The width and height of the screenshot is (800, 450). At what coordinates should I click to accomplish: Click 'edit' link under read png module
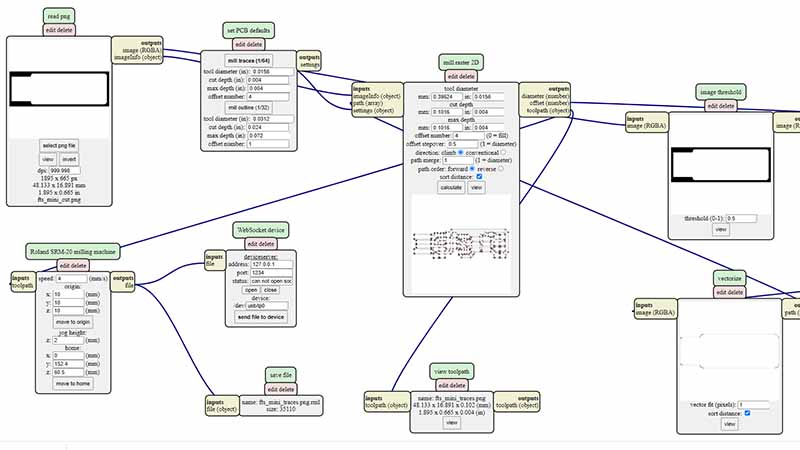(51, 30)
